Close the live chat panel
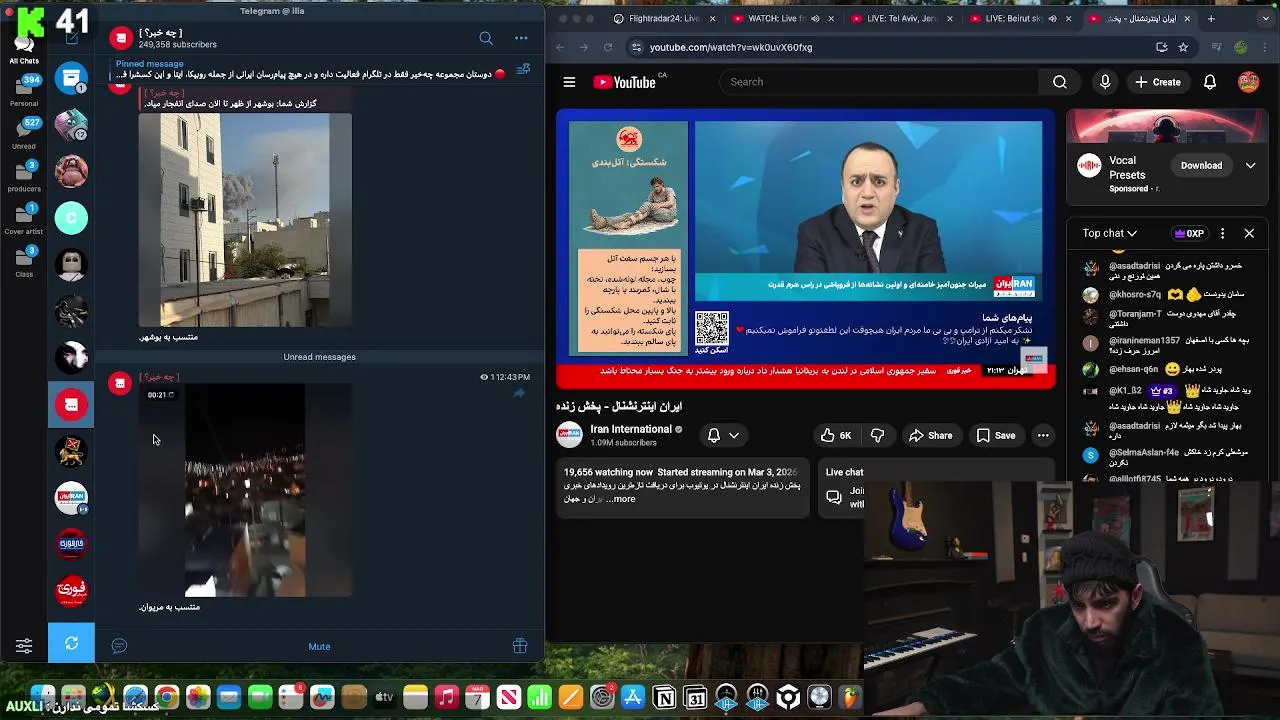This screenshot has height=720, width=1280. tap(1249, 233)
